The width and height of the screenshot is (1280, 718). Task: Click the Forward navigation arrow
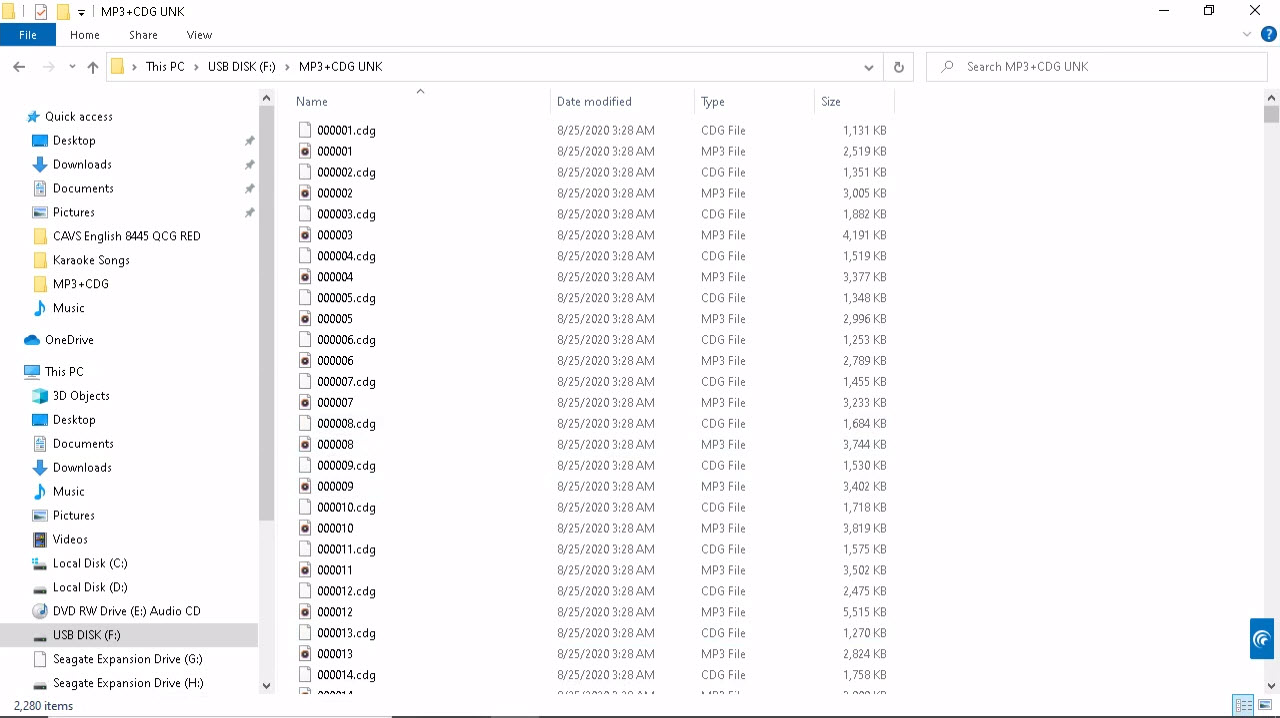(x=48, y=67)
